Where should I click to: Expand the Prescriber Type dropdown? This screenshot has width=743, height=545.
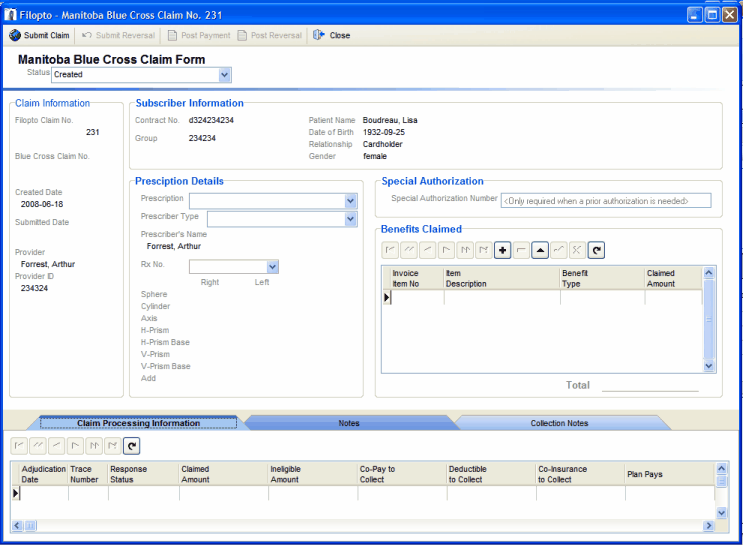click(350, 219)
